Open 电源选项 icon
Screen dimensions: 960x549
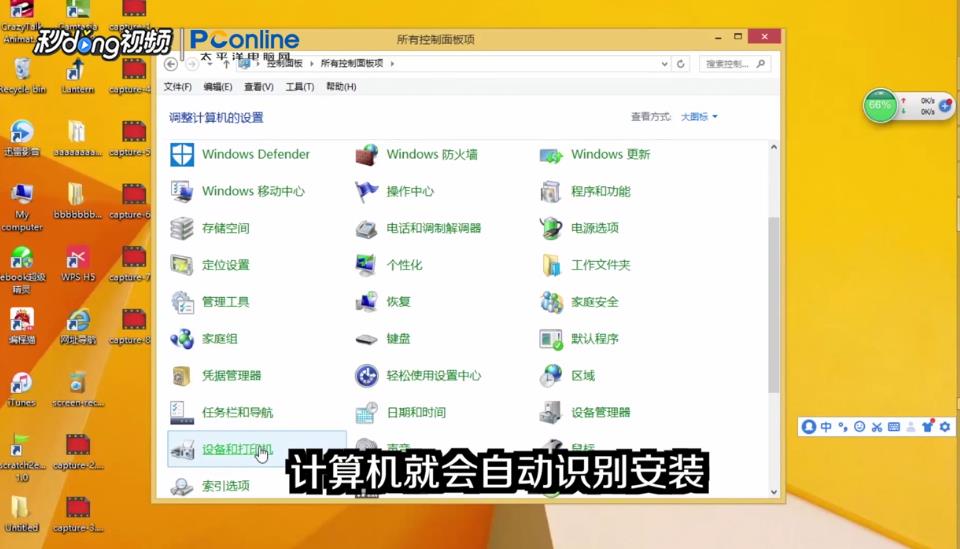(x=551, y=228)
